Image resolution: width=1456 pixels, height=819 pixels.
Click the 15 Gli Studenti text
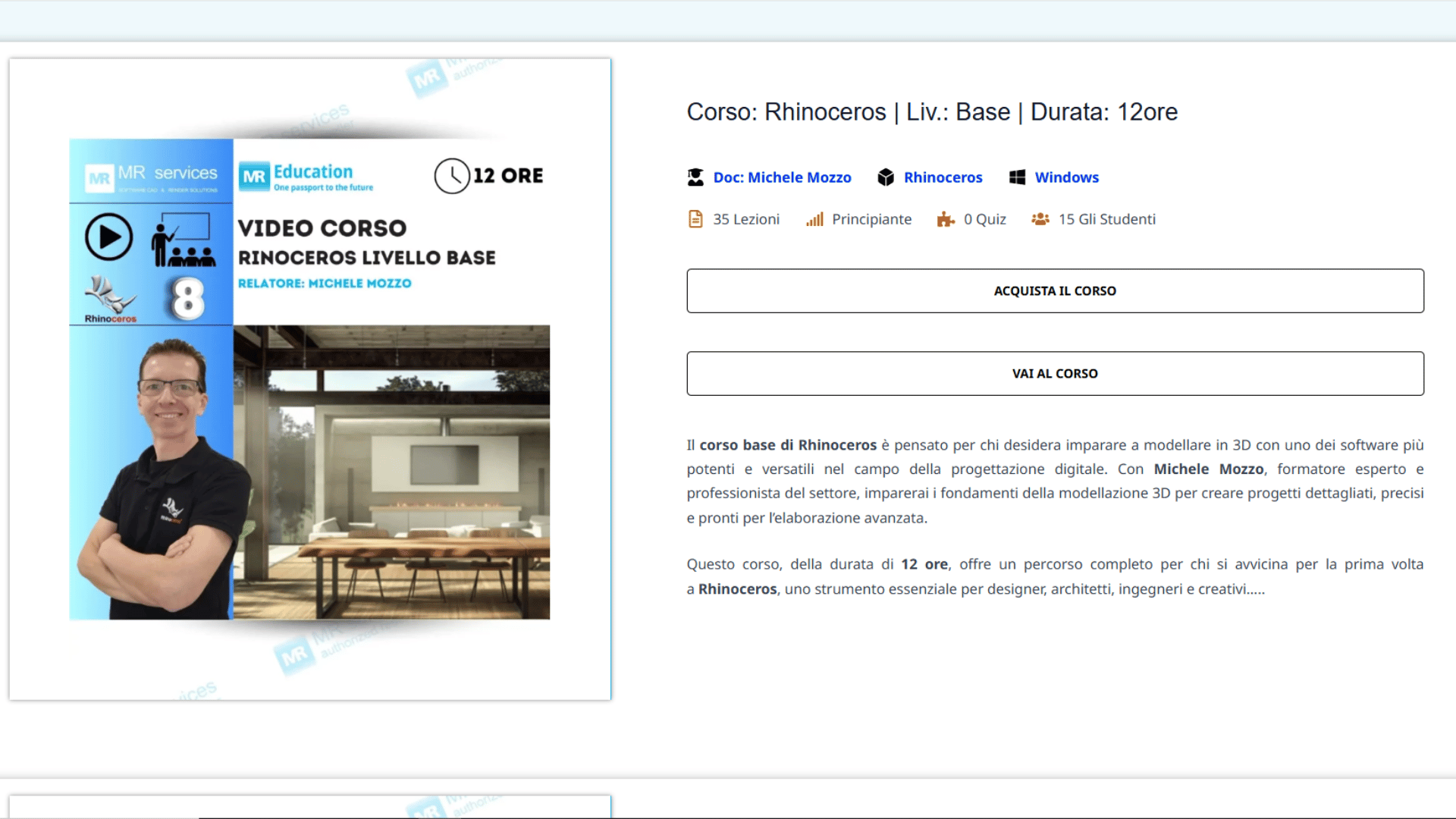point(1107,219)
